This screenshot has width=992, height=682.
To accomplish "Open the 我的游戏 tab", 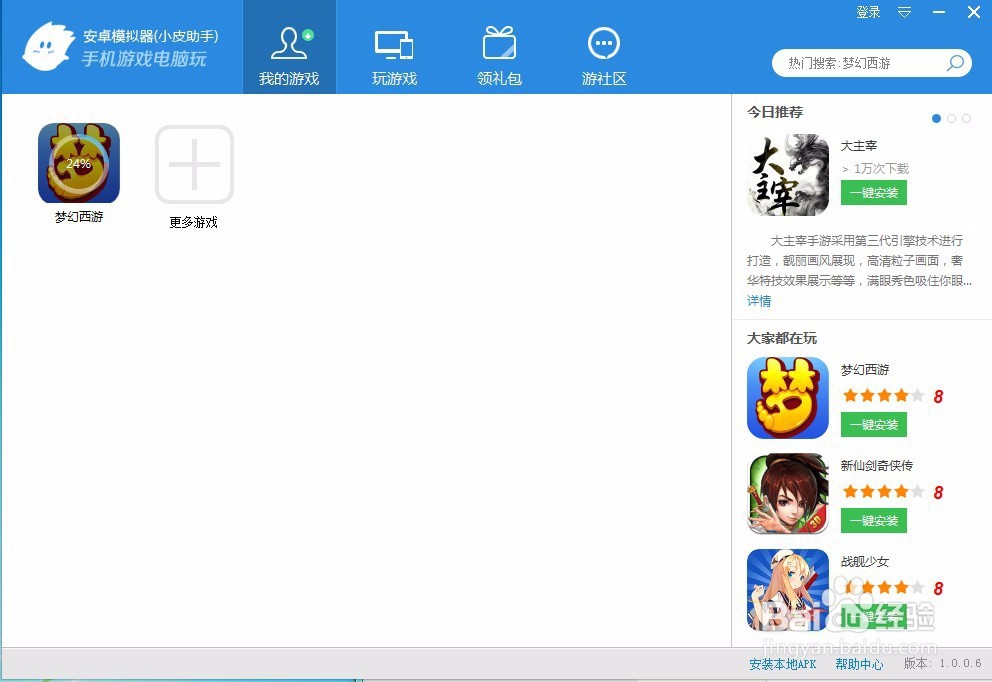I will pos(289,47).
